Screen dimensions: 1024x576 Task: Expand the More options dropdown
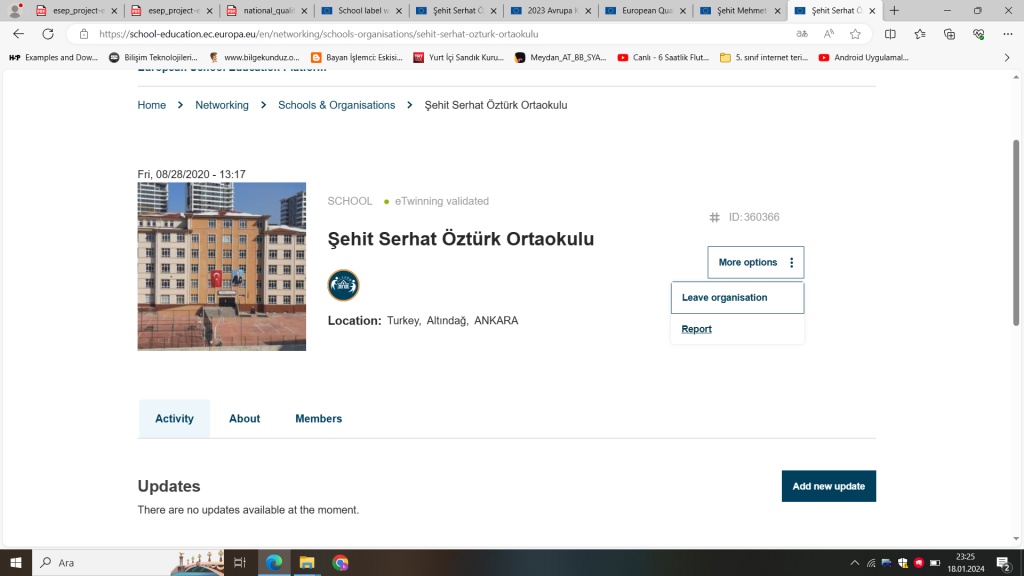pyautogui.click(x=756, y=263)
